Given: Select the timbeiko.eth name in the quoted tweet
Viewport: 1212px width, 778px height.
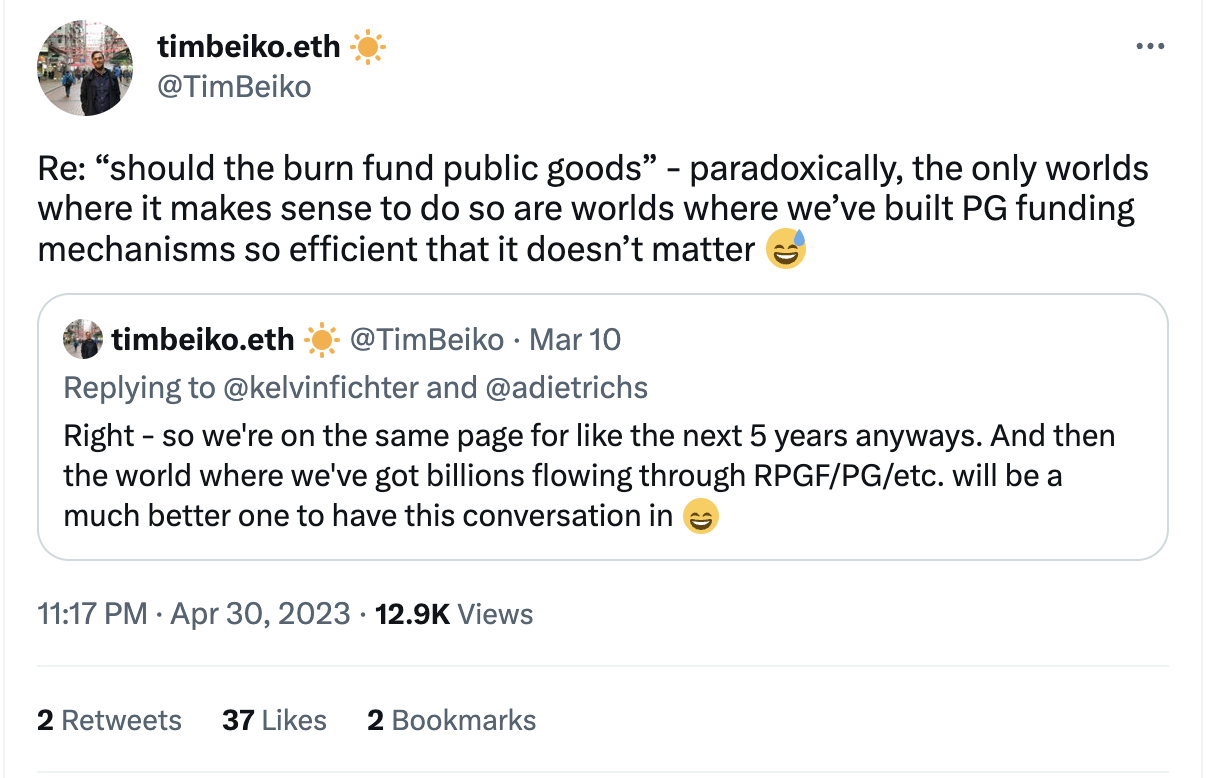Looking at the screenshot, I should pos(203,340).
